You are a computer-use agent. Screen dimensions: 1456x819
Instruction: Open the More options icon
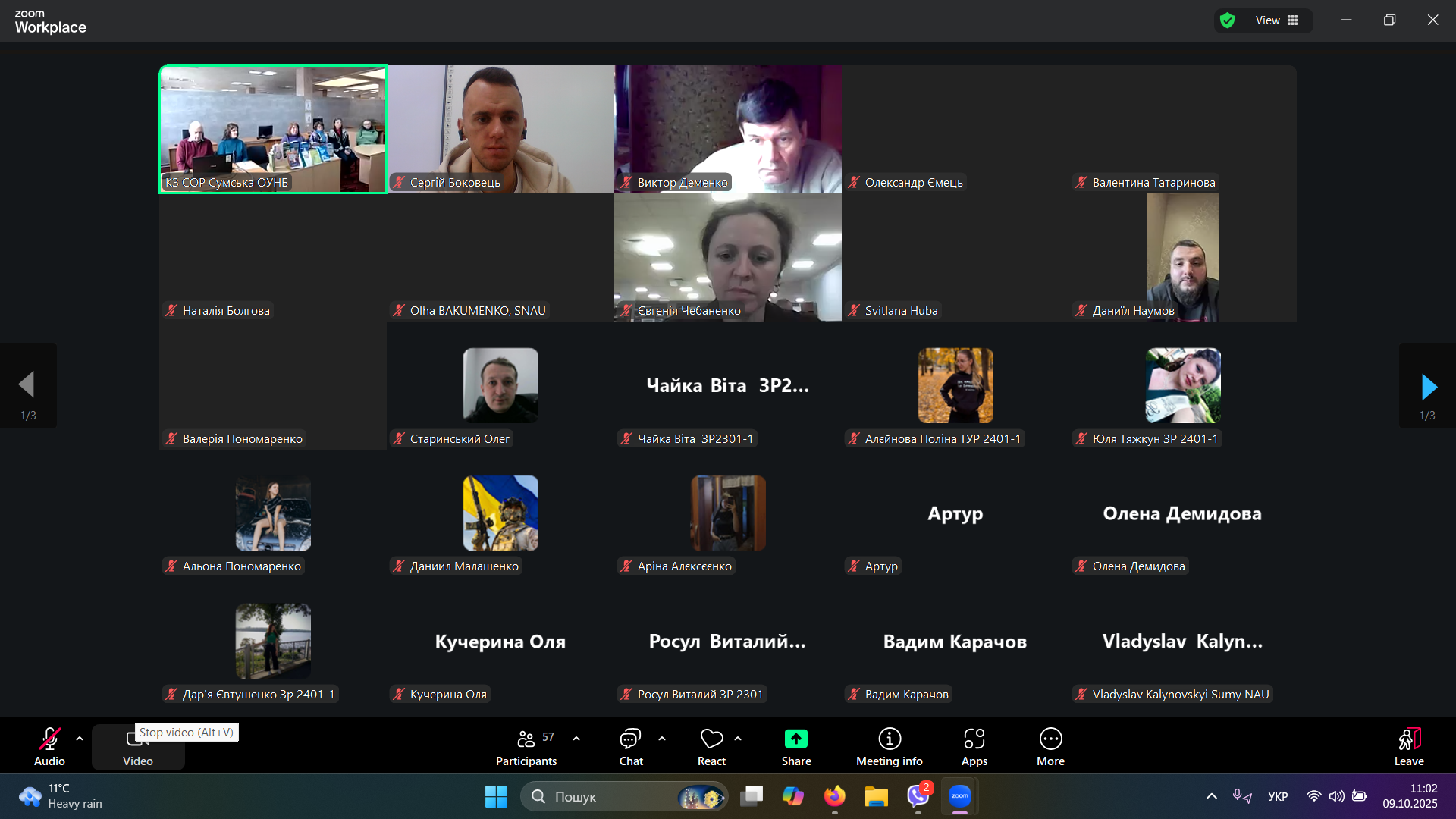tap(1050, 739)
